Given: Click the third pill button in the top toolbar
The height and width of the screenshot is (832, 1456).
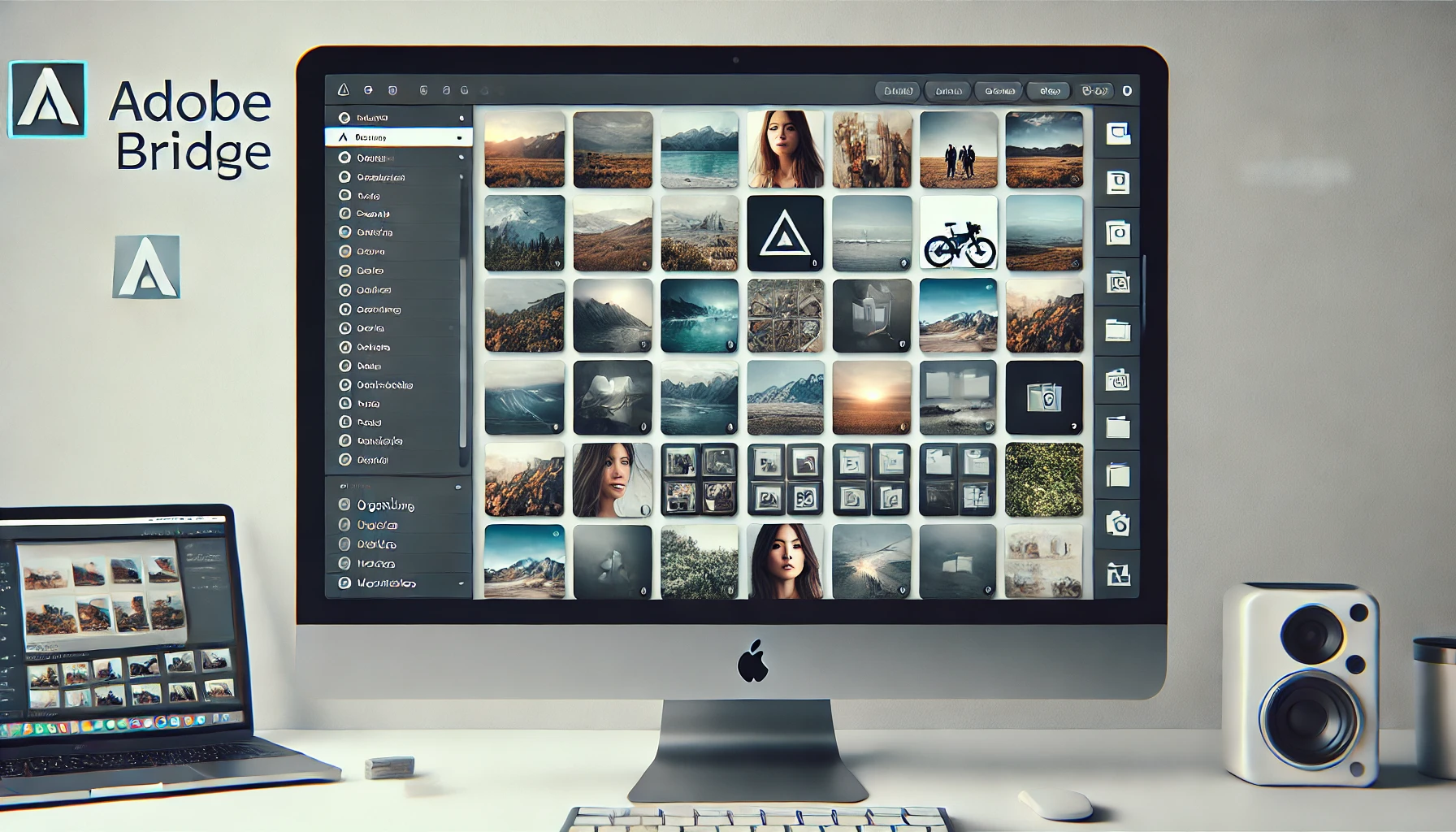Looking at the screenshot, I should tap(999, 91).
